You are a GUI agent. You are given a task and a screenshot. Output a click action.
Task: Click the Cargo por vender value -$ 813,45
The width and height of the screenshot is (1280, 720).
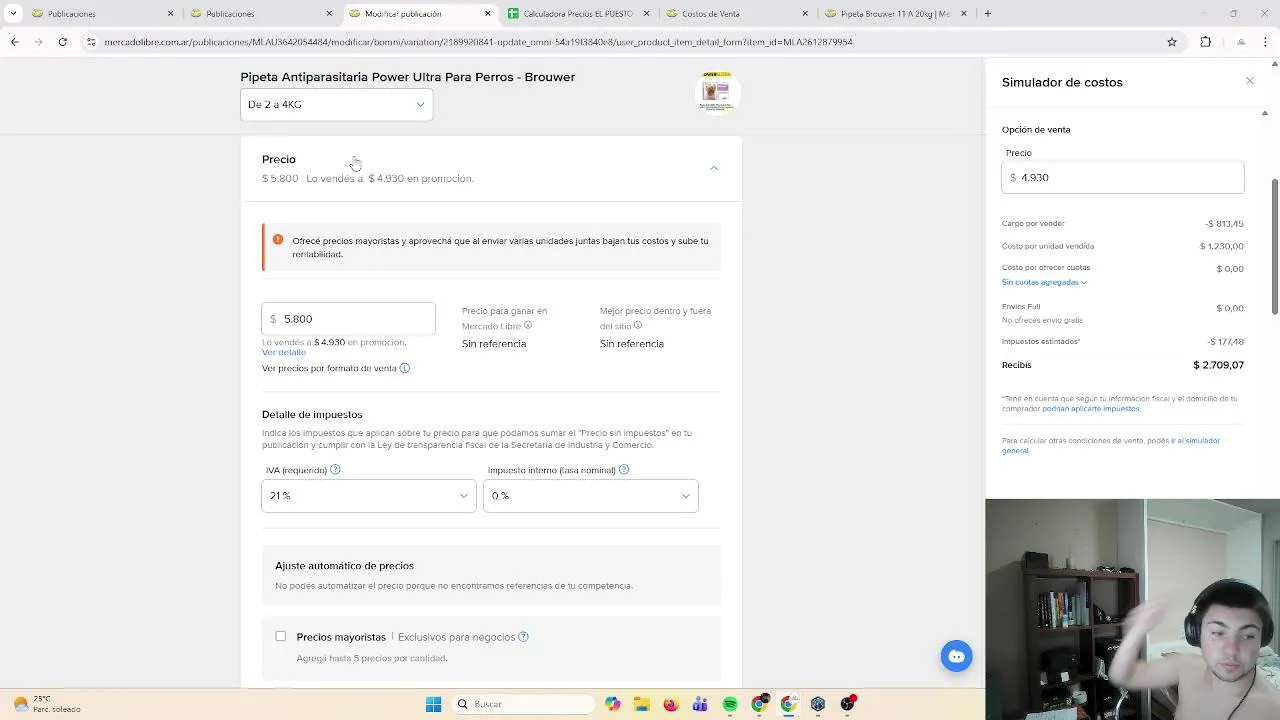pyautogui.click(x=1224, y=224)
